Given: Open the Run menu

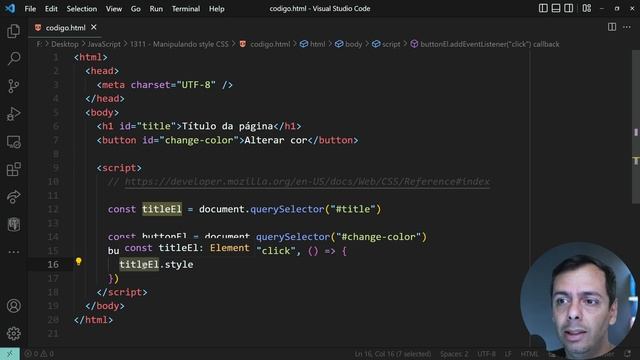Looking at the screenshot, I should tap(156, 9).
